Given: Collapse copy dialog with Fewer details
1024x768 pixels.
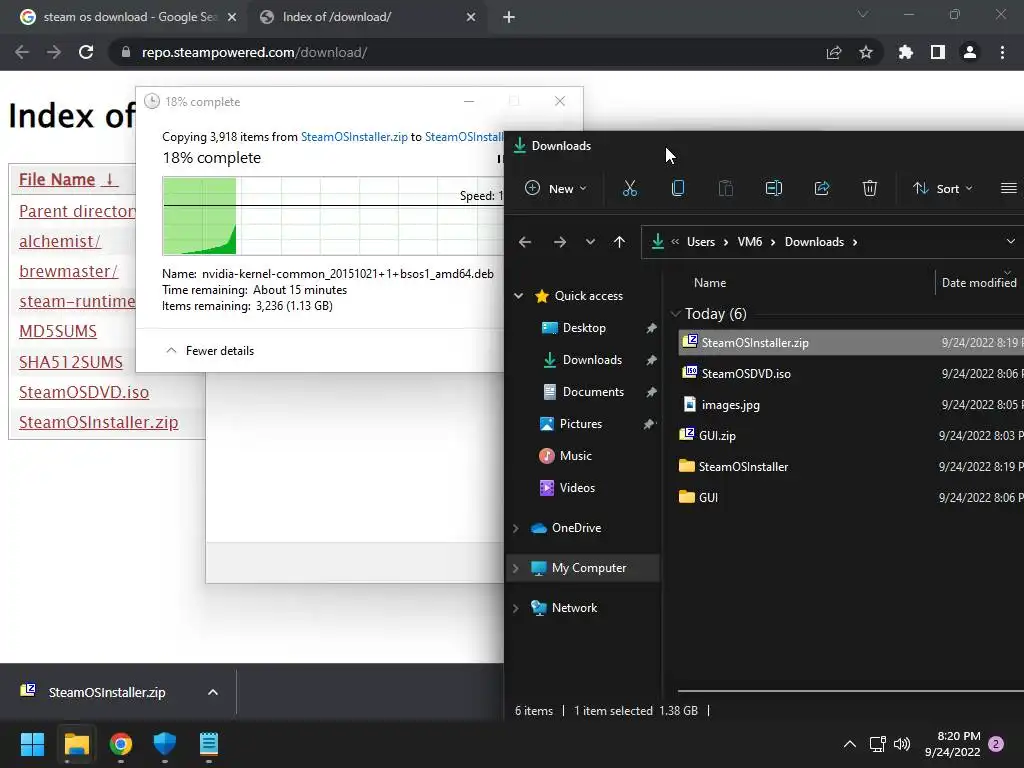Looking at the screenshot, I should coord(210,351).
